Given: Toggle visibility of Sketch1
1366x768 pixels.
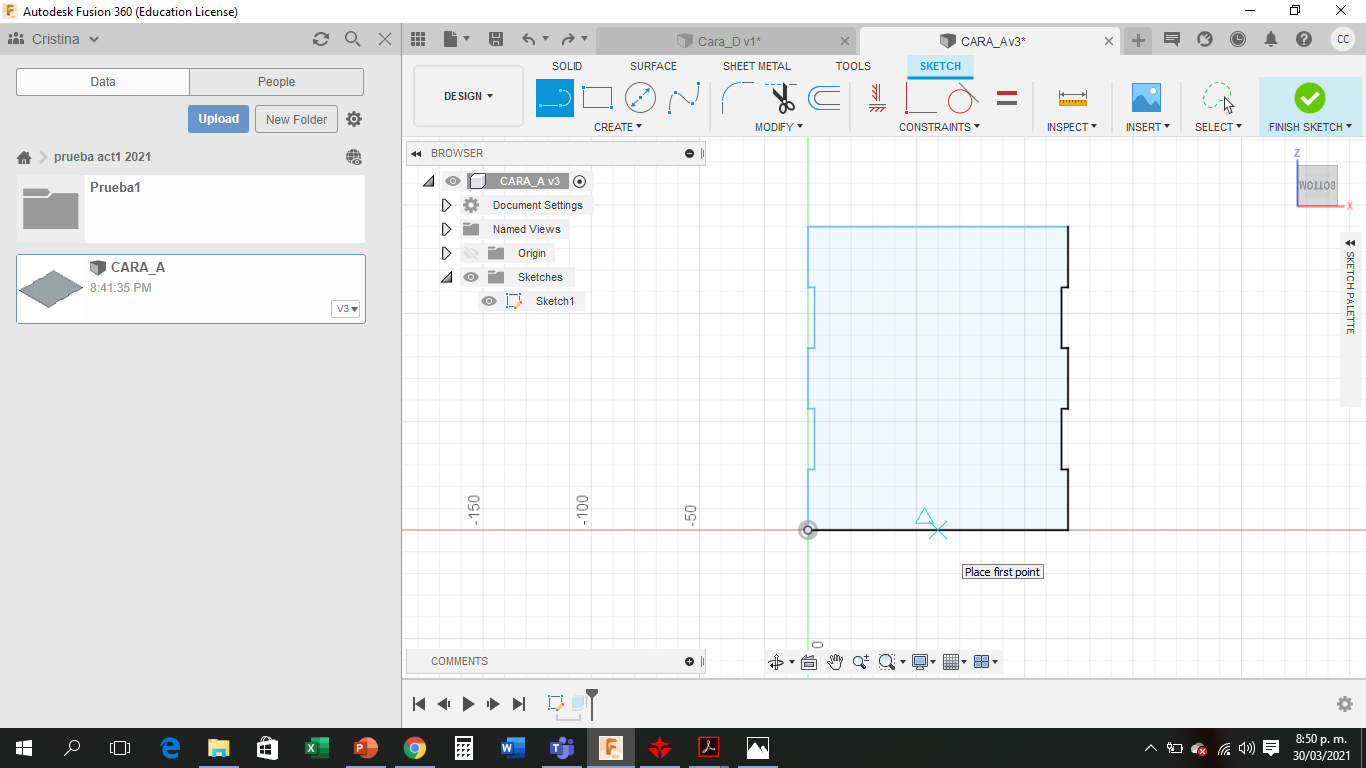Looking at the screenshot, I should [489, 301].
